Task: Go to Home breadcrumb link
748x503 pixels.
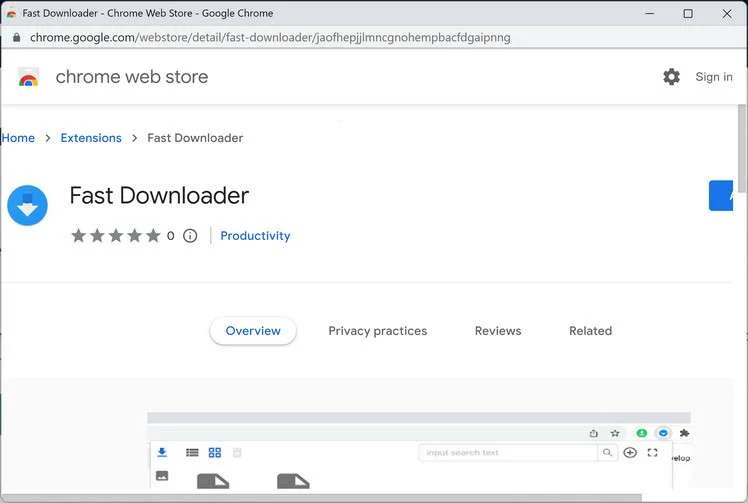Action: click(x=18, y=138)
